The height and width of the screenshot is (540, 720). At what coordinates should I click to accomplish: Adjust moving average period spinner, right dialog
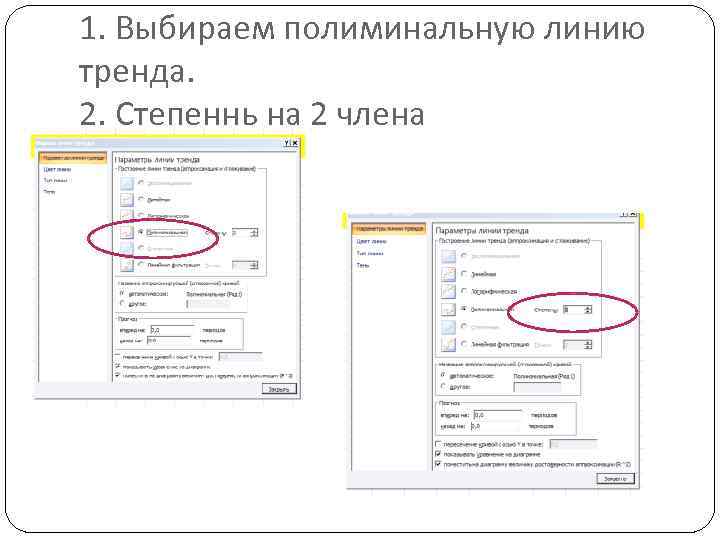pyautogui.click(x=588, y=344)
